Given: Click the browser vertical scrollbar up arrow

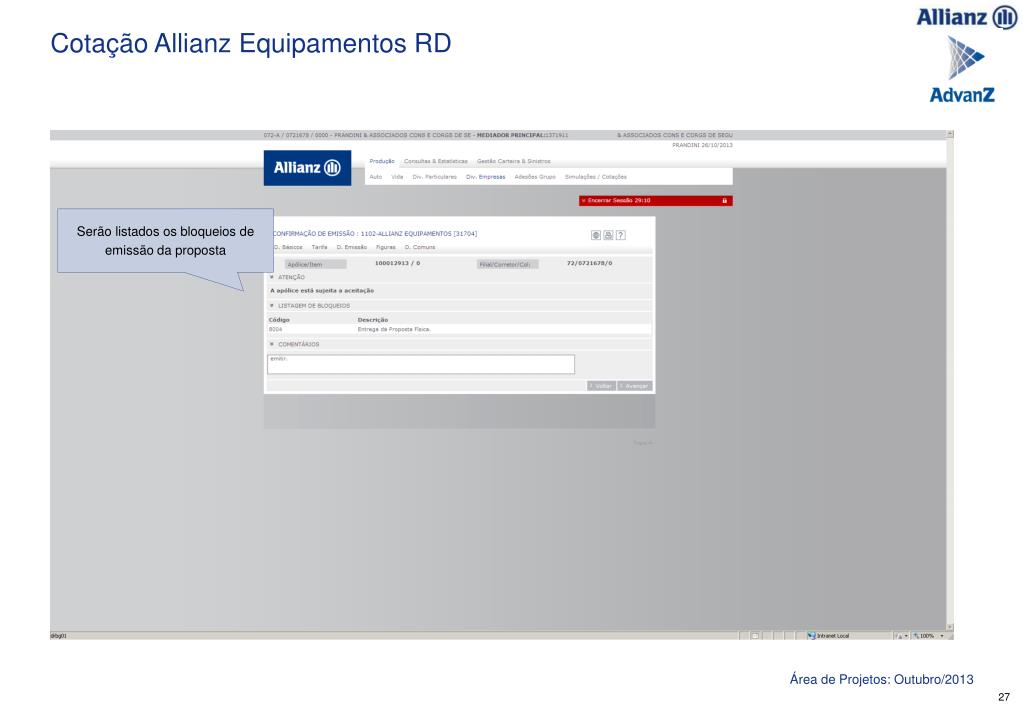Looking at the screenshot, I should pos(950,134).
